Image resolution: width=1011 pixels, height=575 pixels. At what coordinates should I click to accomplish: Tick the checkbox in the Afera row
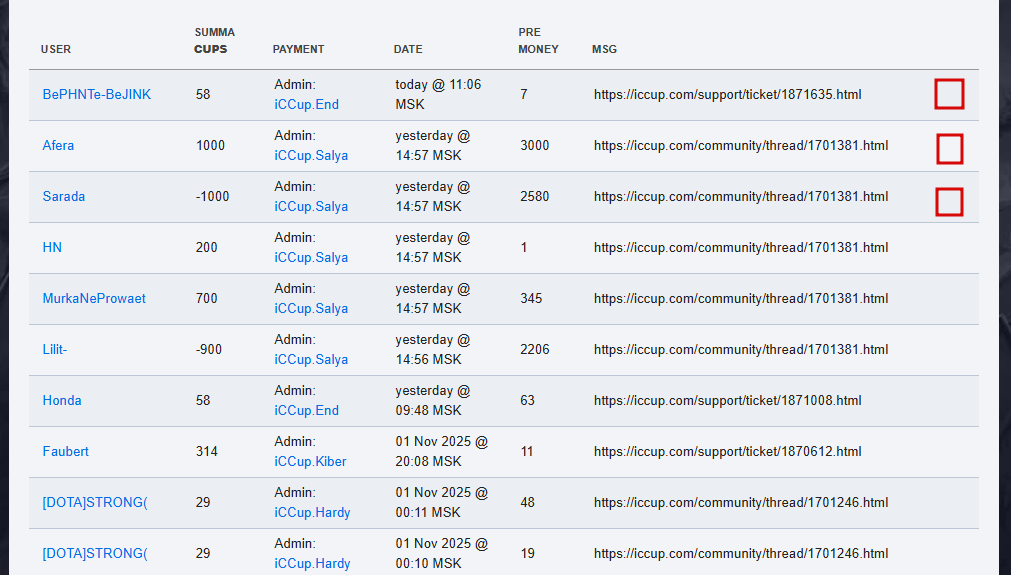949,149
